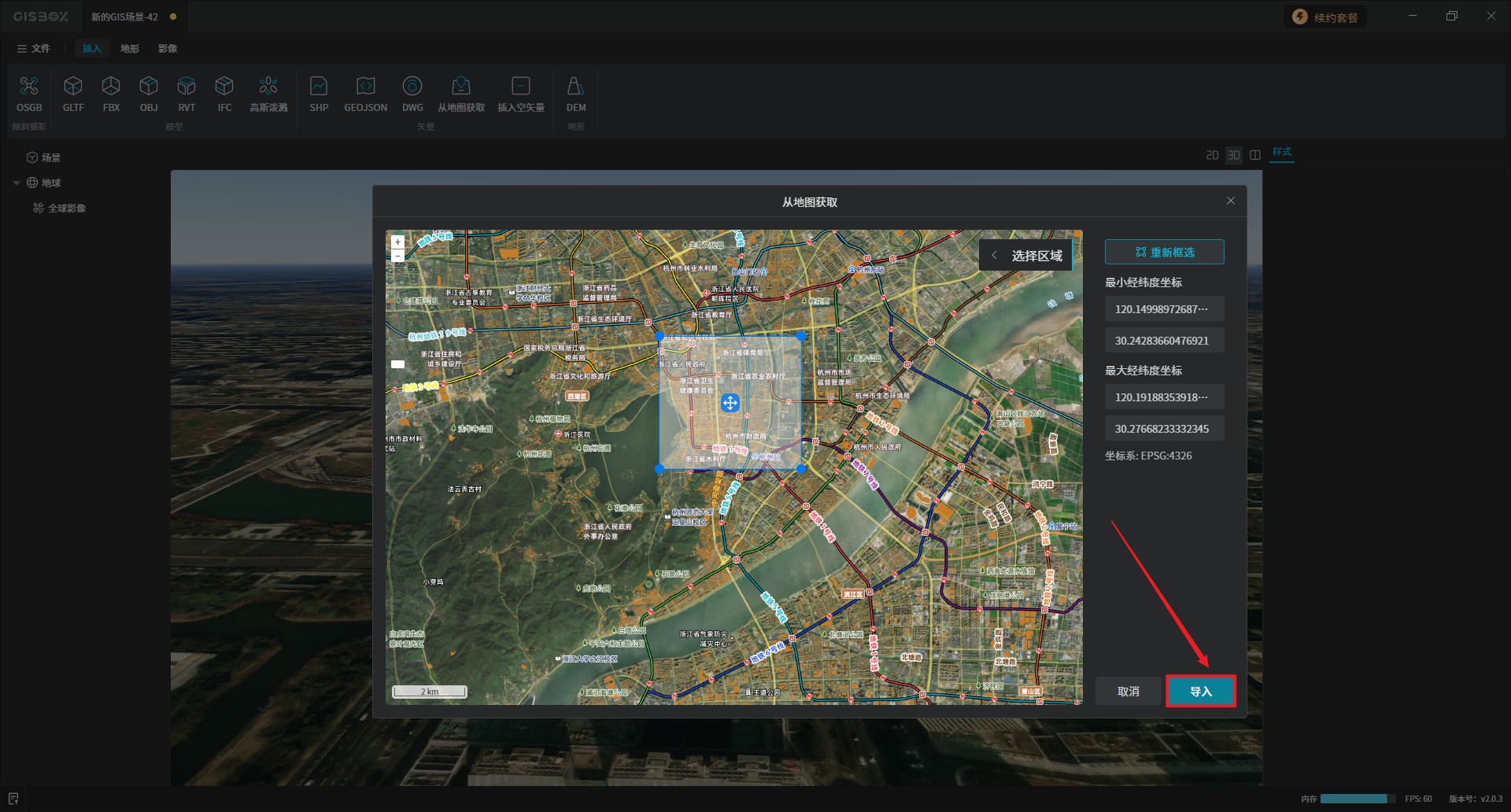Image resolution: width=1511 pixels, height=812 pixels.
Task: Go back using 选择区域 chevron
Action: coord(994,256)
